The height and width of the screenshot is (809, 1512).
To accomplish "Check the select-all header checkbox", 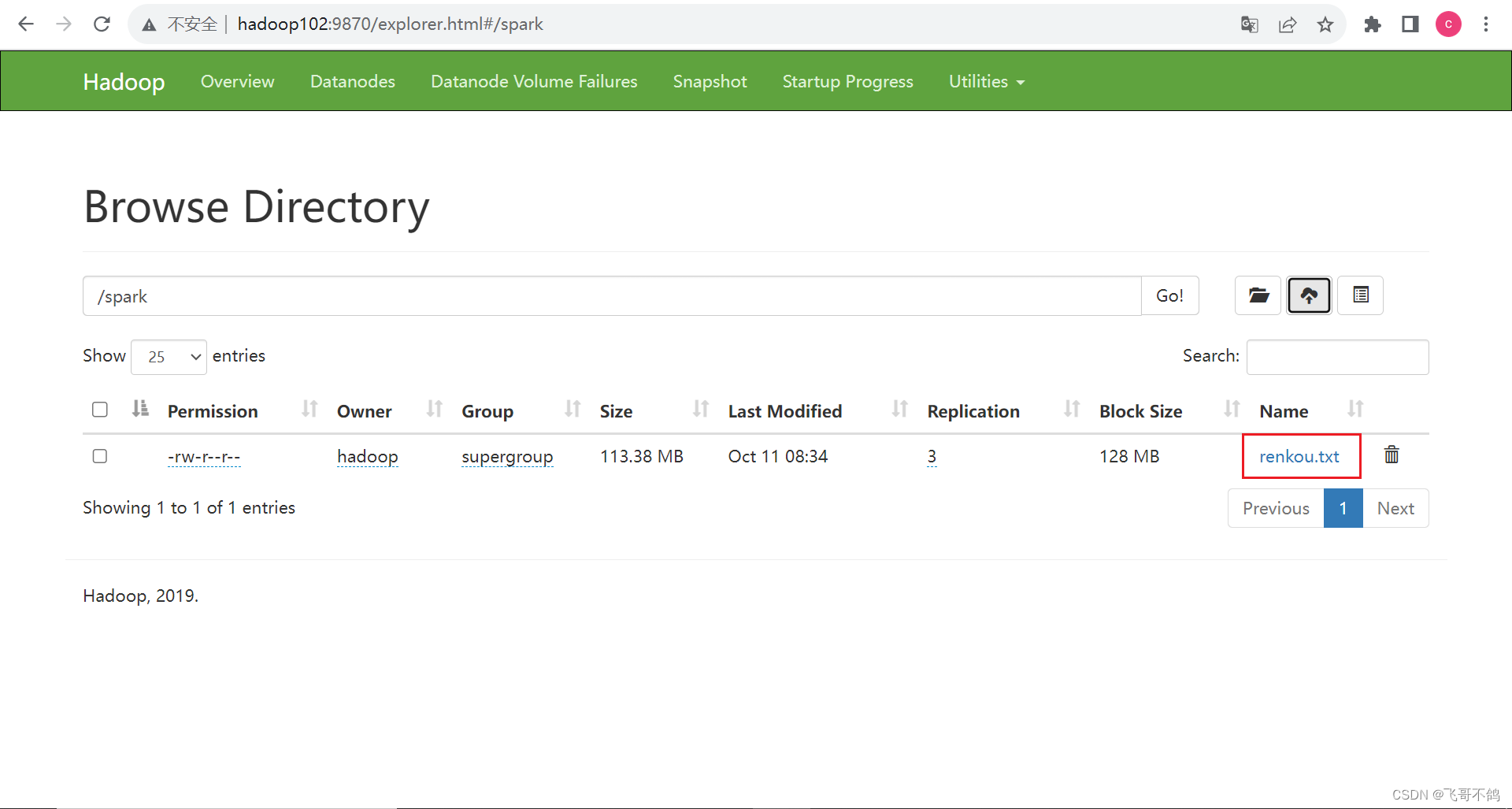I will tap(100, 410).
